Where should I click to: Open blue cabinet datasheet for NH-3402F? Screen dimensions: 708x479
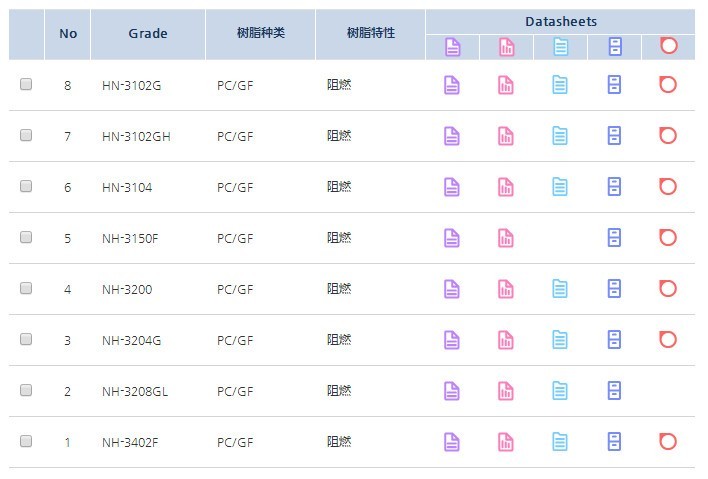point(614,442)
